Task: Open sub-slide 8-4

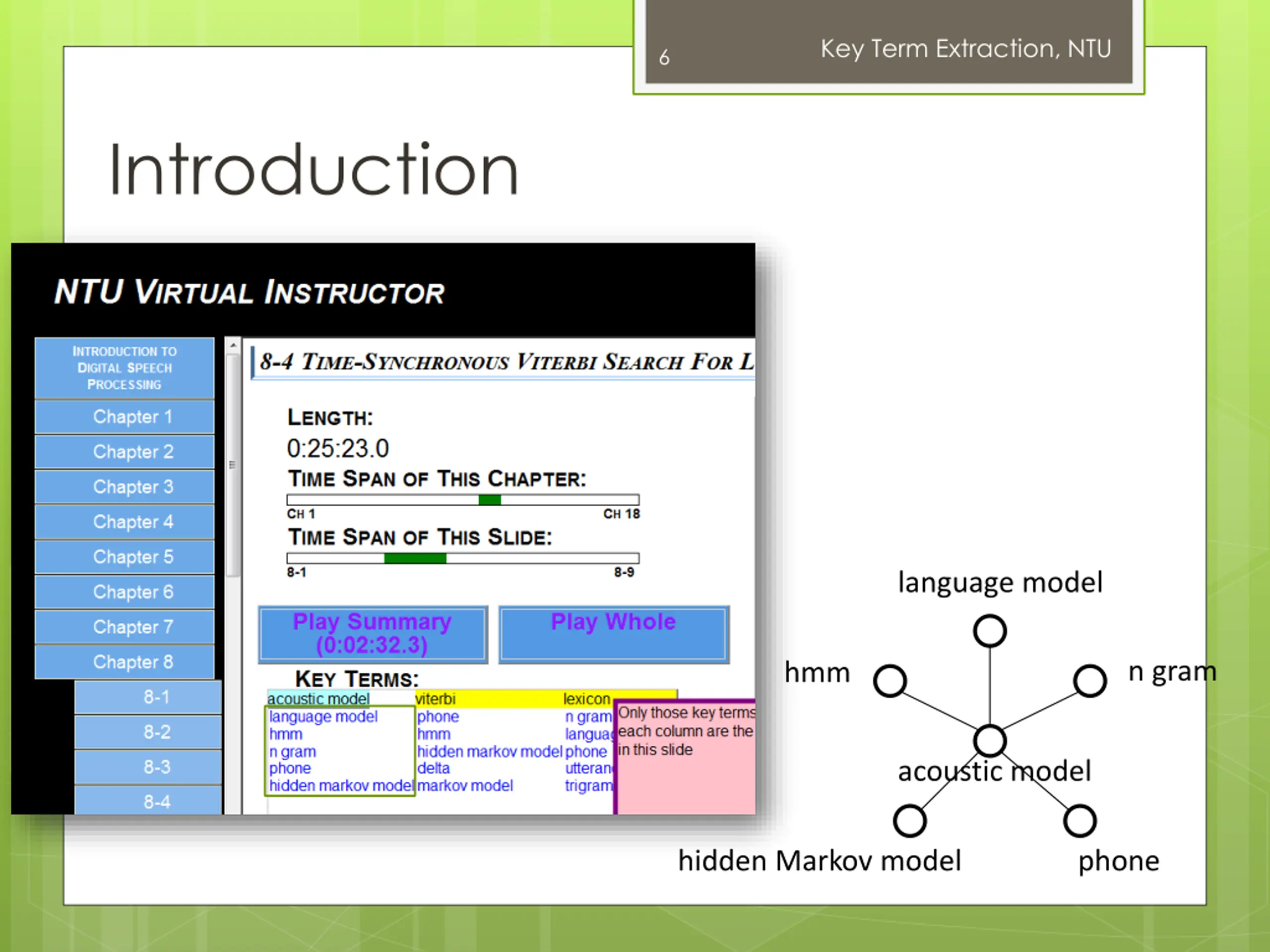Action: coord(148,800)
